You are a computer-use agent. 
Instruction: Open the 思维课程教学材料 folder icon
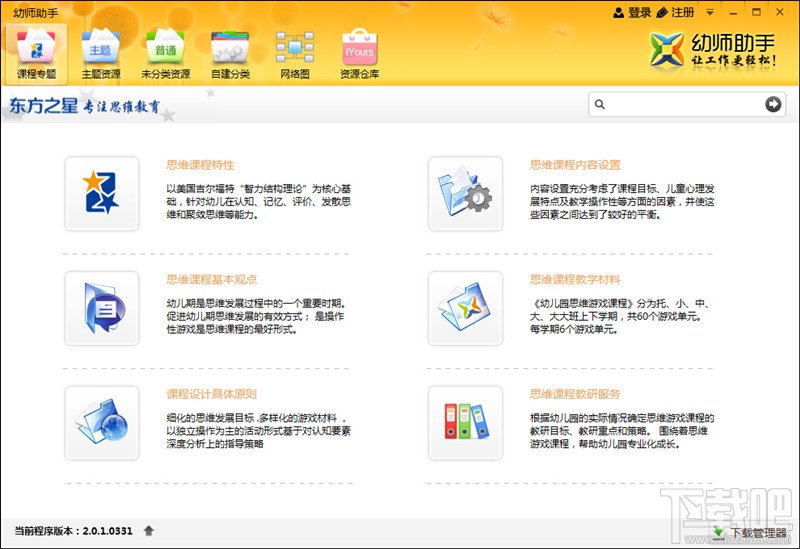click(x=465, y=309)
